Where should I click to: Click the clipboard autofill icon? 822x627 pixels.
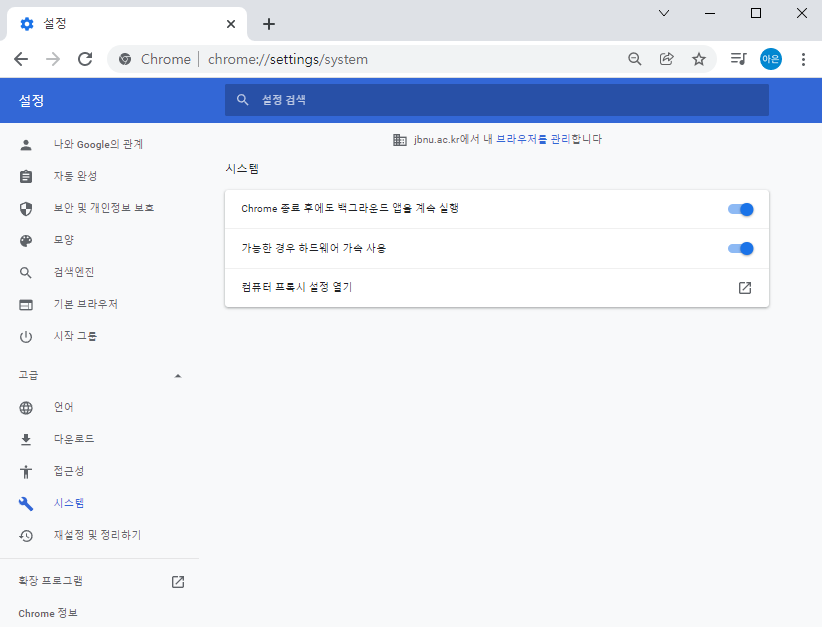tap(26, 177)
